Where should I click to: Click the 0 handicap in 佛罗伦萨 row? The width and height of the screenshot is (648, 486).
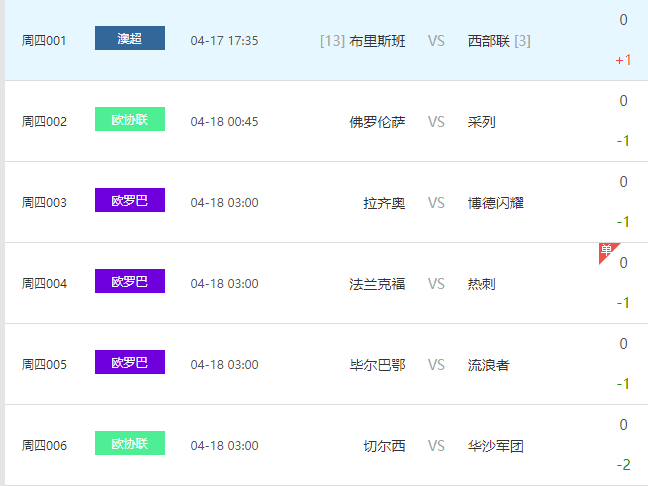click(624, 101)
